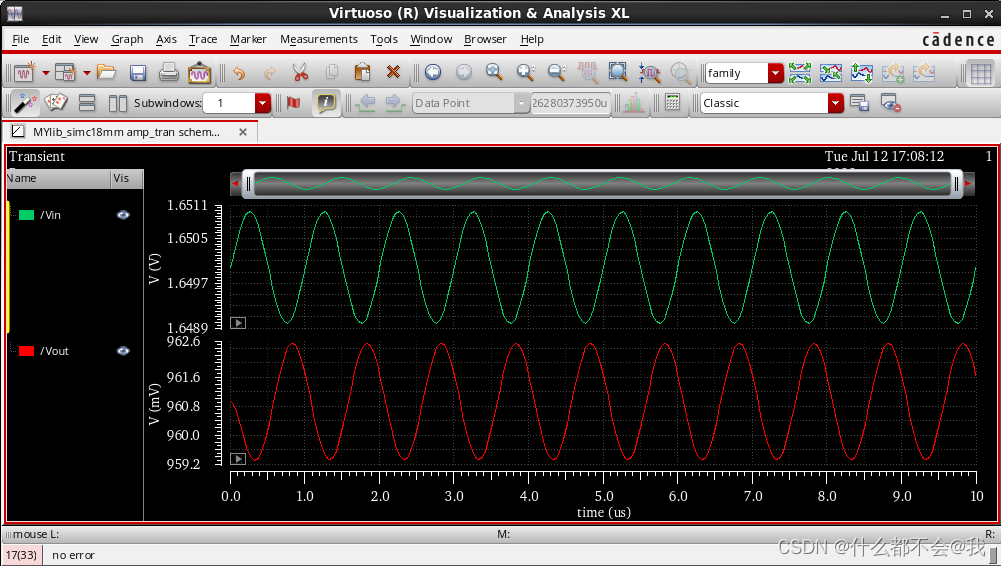Open the Trace menu
Image resolution: width=1001 pixels, height=566 pixels.
pos(203,39)
